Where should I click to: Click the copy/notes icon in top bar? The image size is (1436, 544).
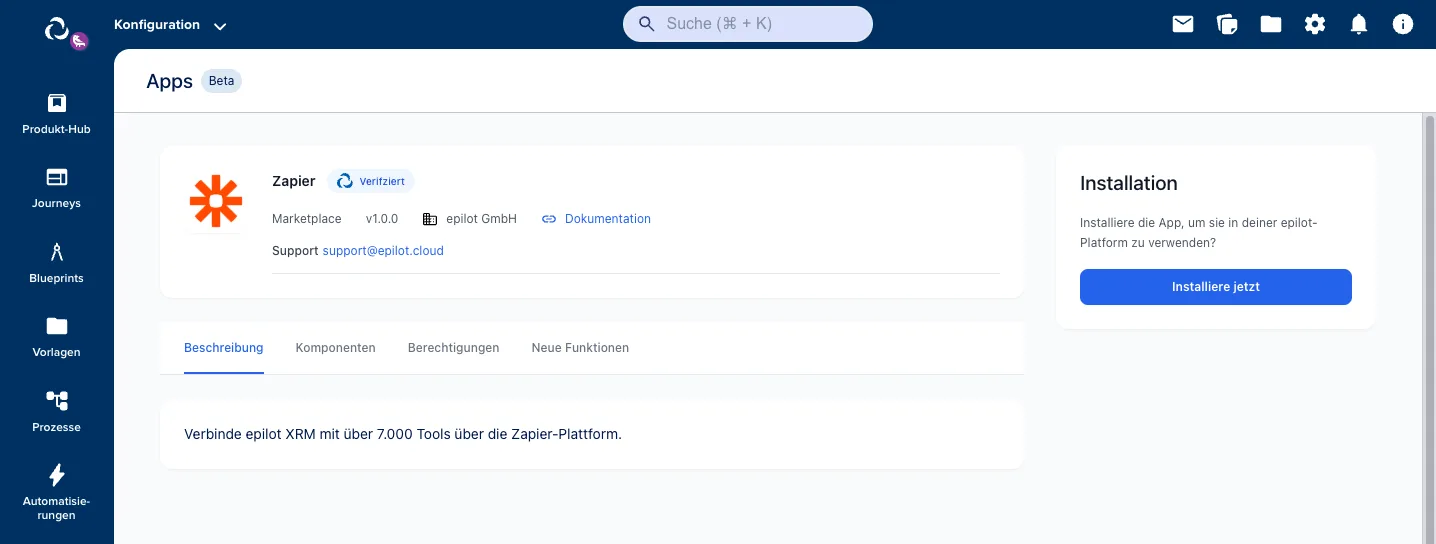click(x=1227, y=24)
